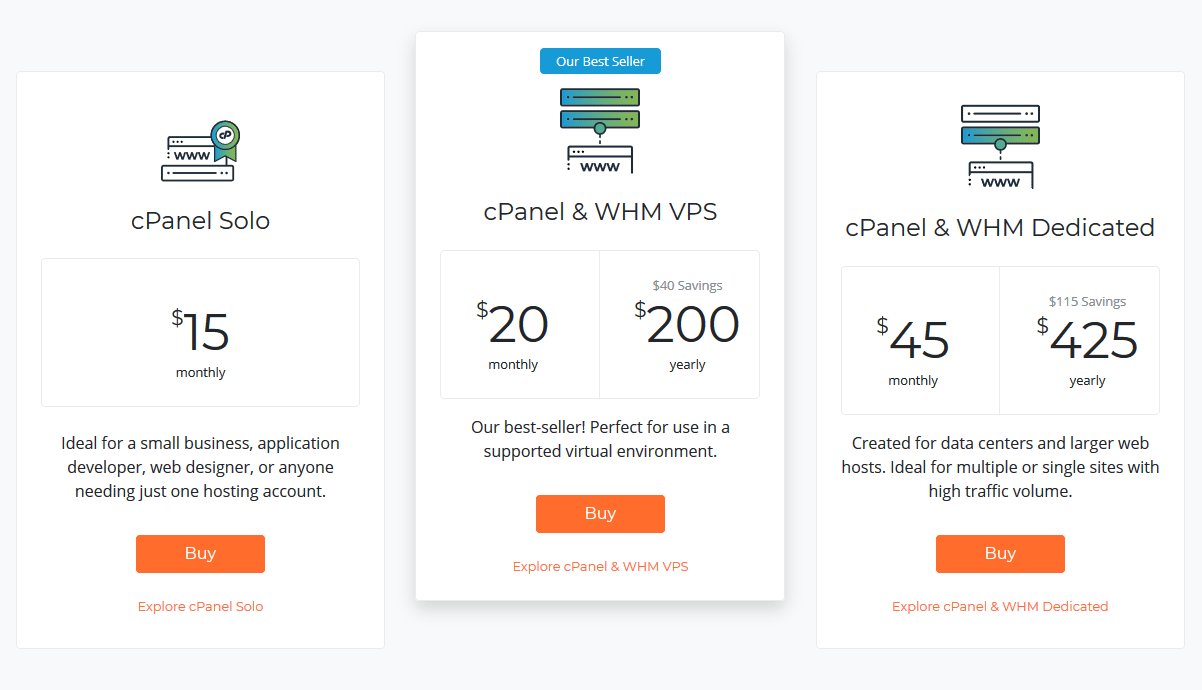The width and height of the screenshot is (1202, 690).
Task: Select the cPanel Solo plan heading
Action: tap(200, 220)
